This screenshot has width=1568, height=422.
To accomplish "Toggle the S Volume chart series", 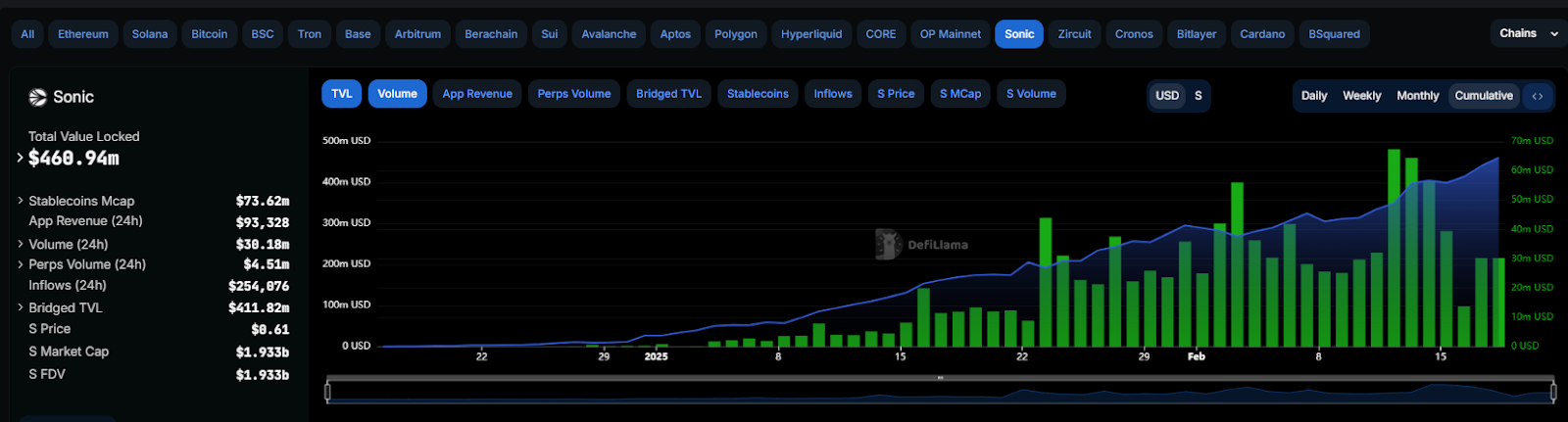I will pos(1031,94).
